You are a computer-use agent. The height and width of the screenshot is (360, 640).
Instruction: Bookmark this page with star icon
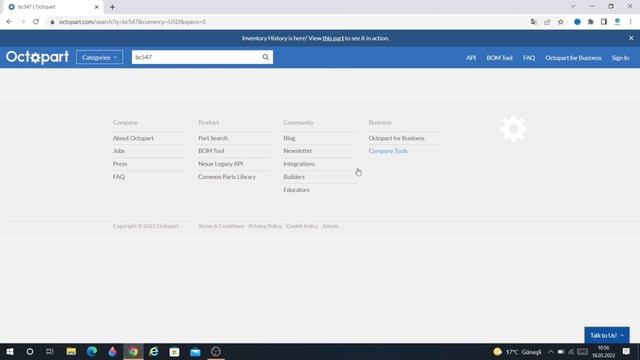(x=560, y=22)
